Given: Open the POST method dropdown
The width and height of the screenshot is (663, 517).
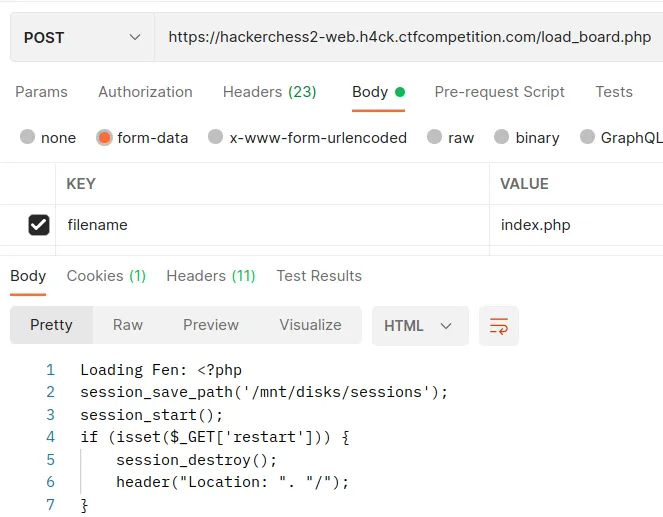Looking at the screenshot, I should click(x=82, y=38).
